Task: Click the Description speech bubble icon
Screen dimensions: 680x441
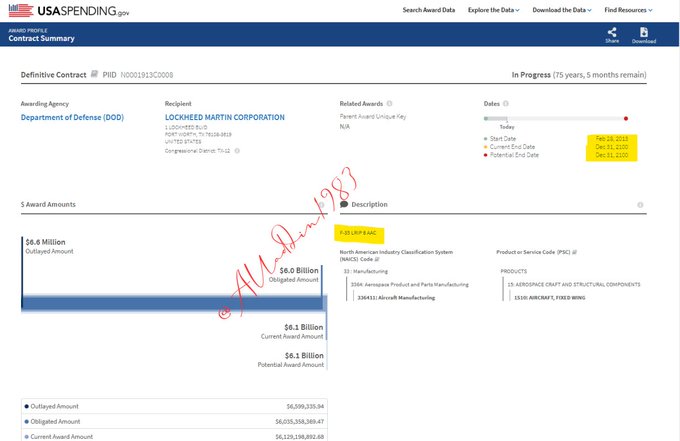Action: point(344,204)
